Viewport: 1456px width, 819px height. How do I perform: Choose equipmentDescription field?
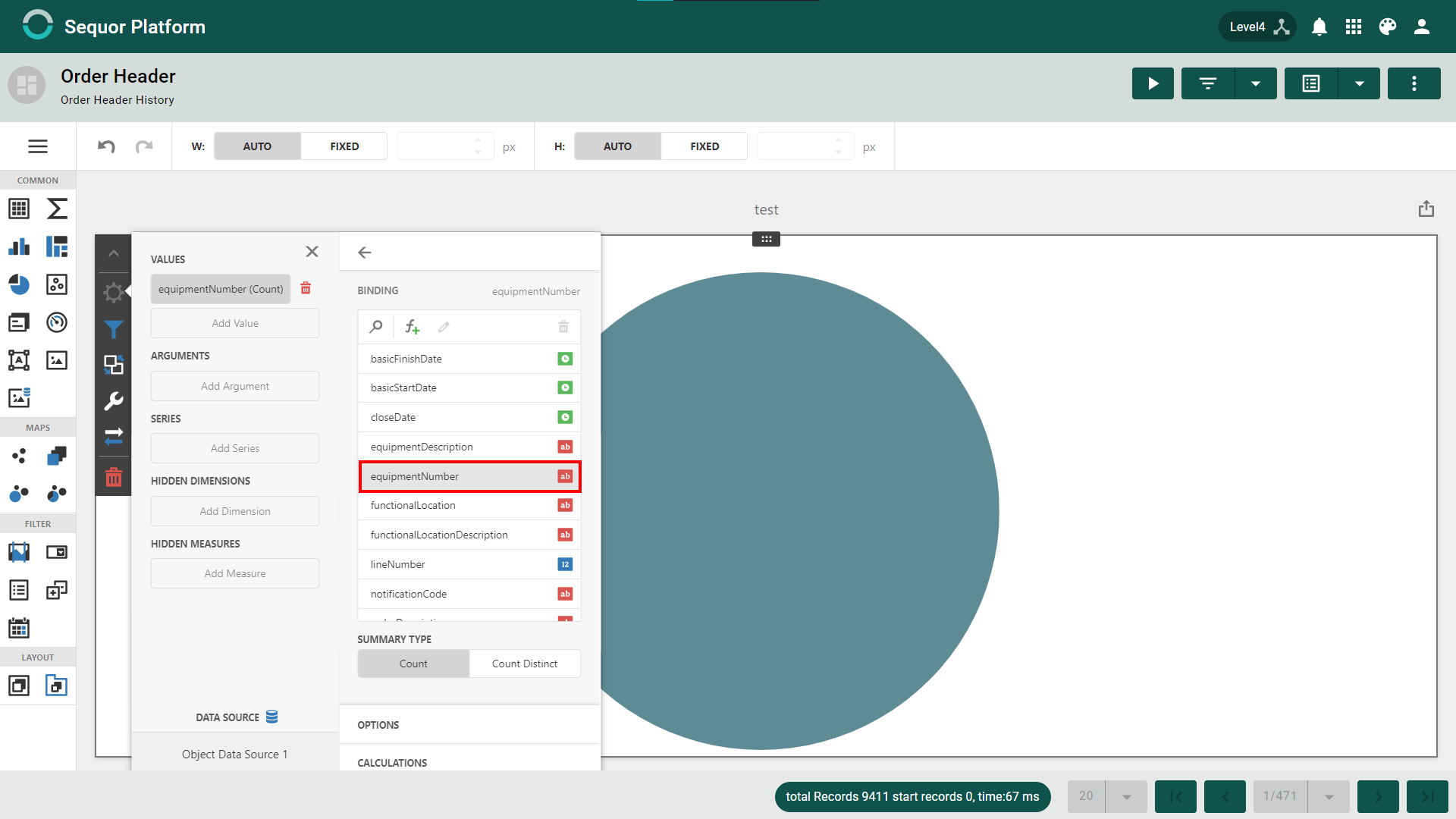click(x=469, y=447)
